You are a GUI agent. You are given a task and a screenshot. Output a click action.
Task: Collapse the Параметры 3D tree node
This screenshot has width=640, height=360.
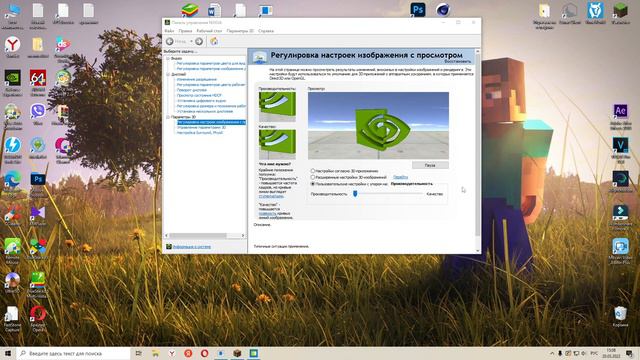tap(168, 117)
